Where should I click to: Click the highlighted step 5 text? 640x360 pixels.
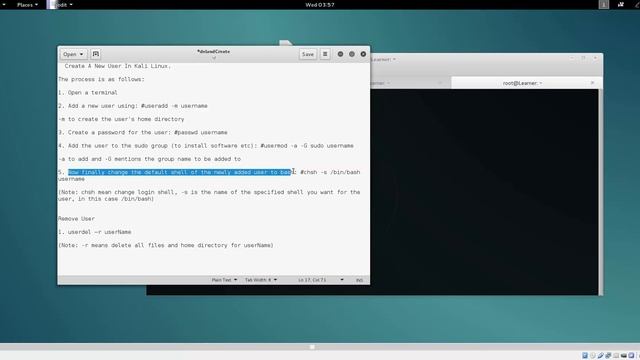(x=180, y=172)
